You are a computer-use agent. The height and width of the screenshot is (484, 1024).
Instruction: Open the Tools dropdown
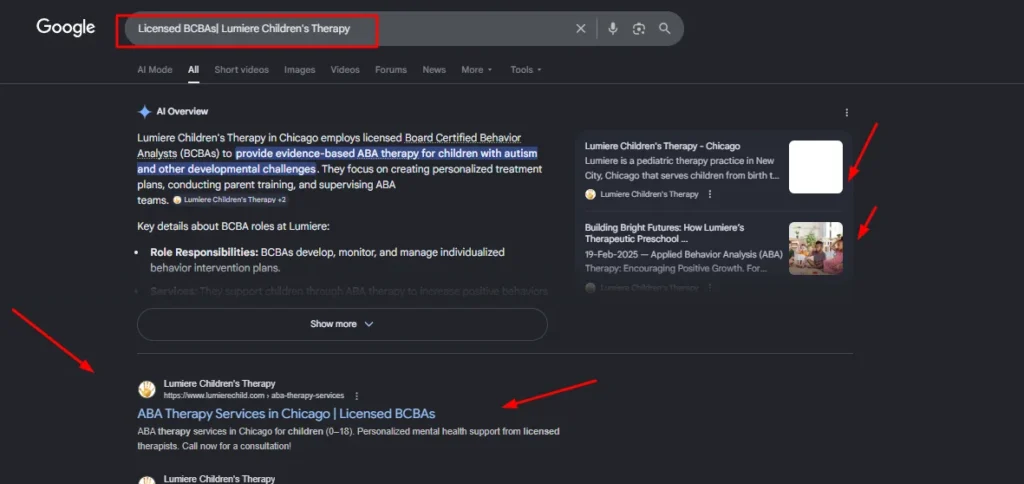[526, 70]
